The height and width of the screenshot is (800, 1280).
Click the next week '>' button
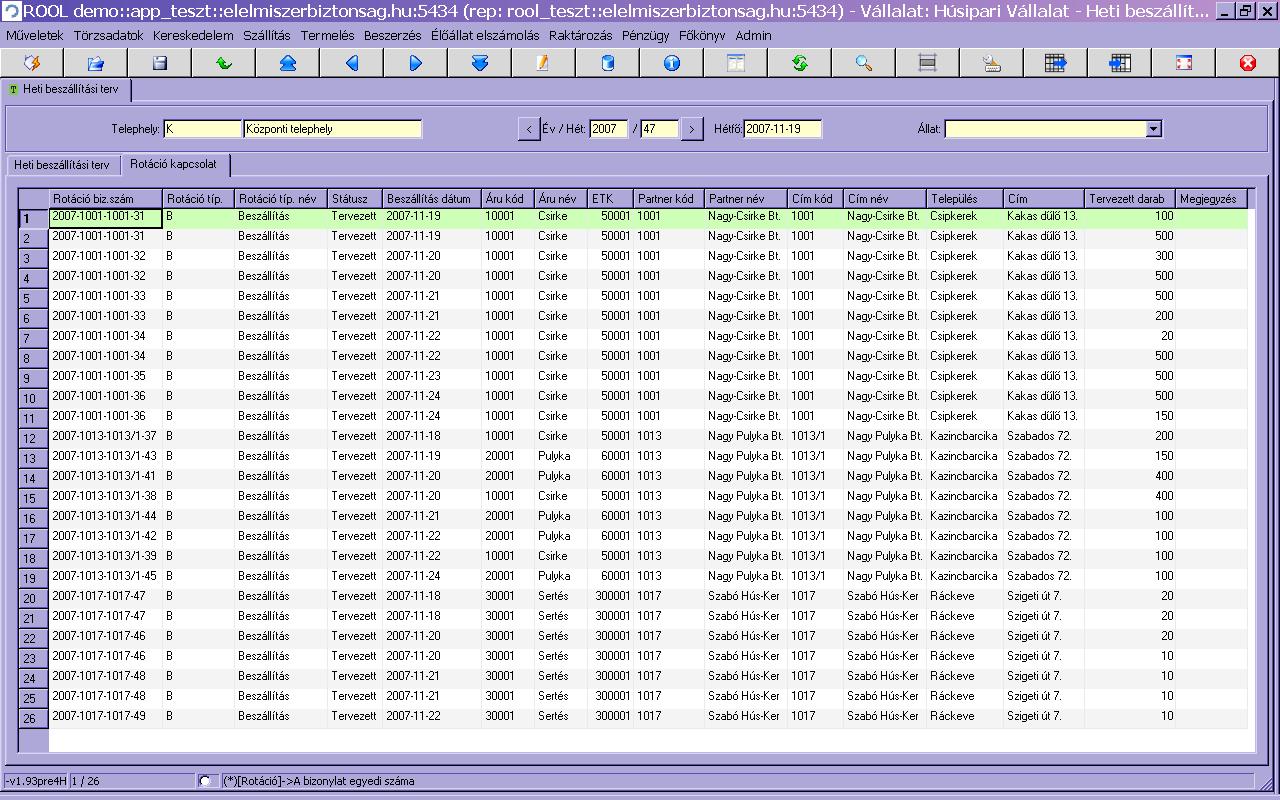[x=692, y=129]
